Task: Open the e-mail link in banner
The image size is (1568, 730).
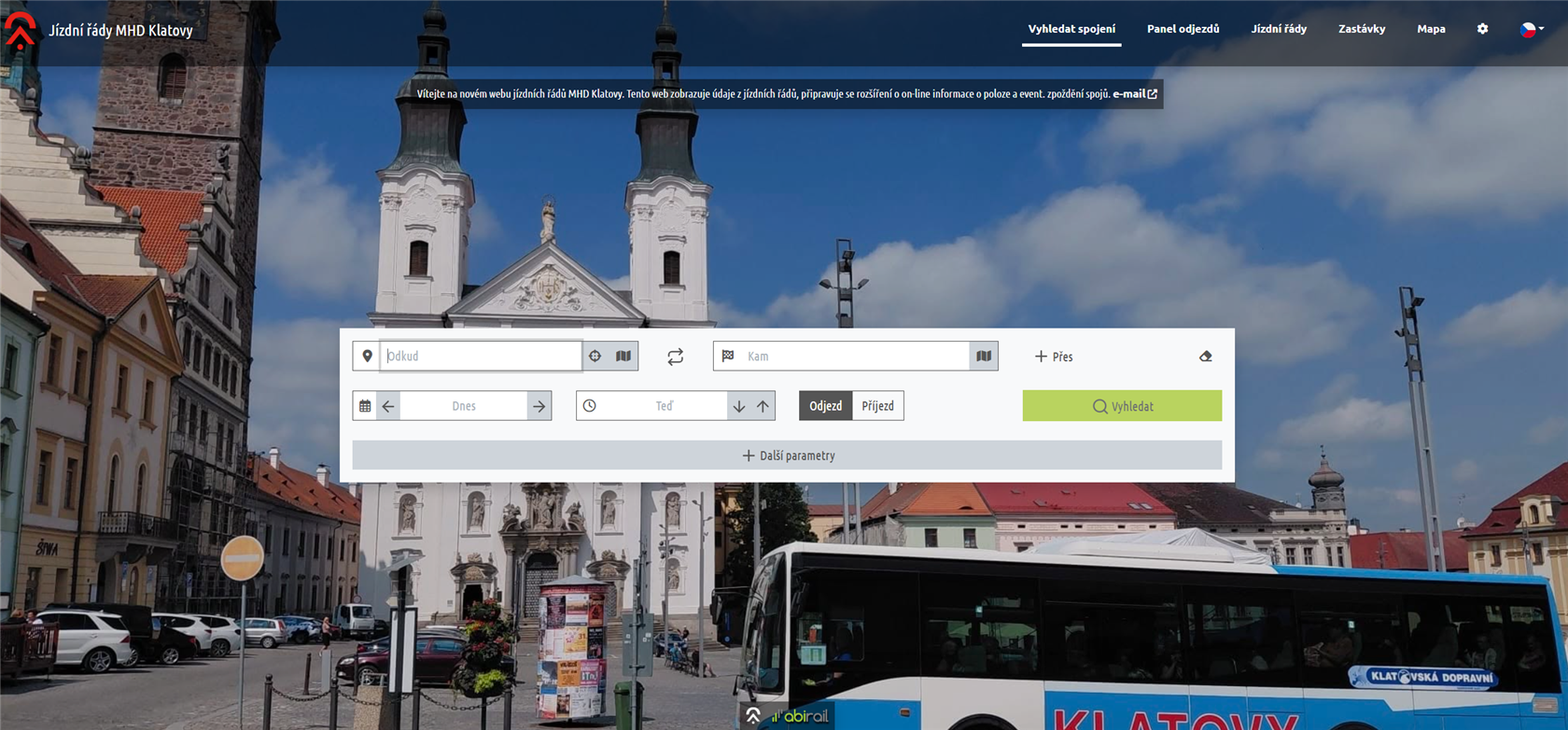Action: coord(1135,93)
